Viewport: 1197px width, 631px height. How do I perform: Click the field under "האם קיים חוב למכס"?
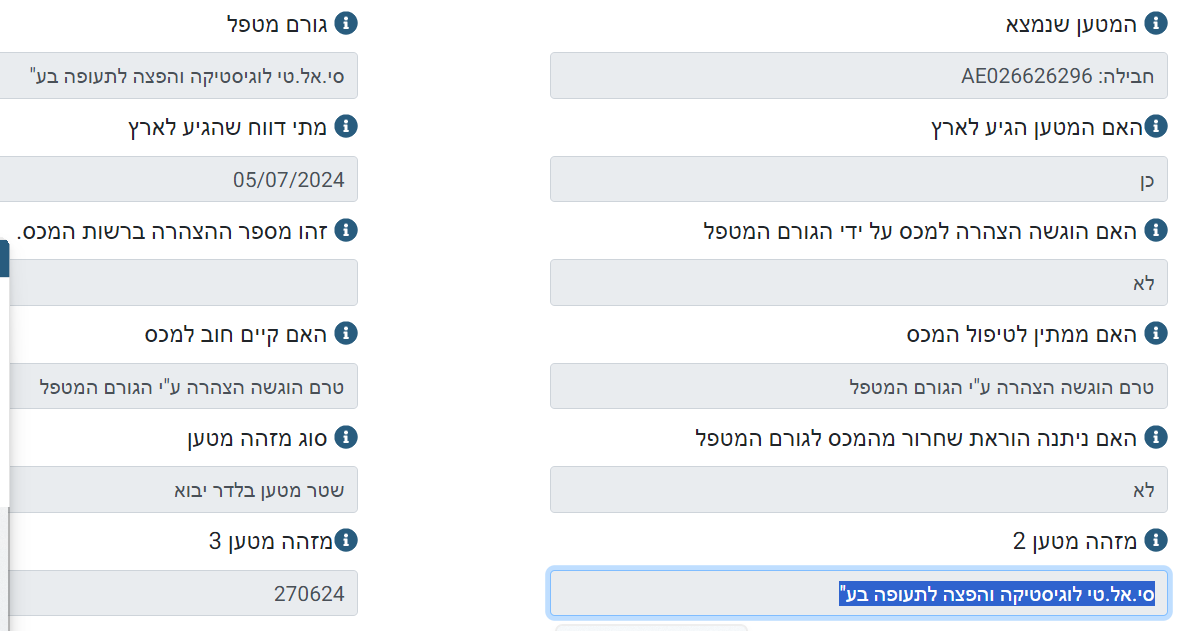pos(178,387)
